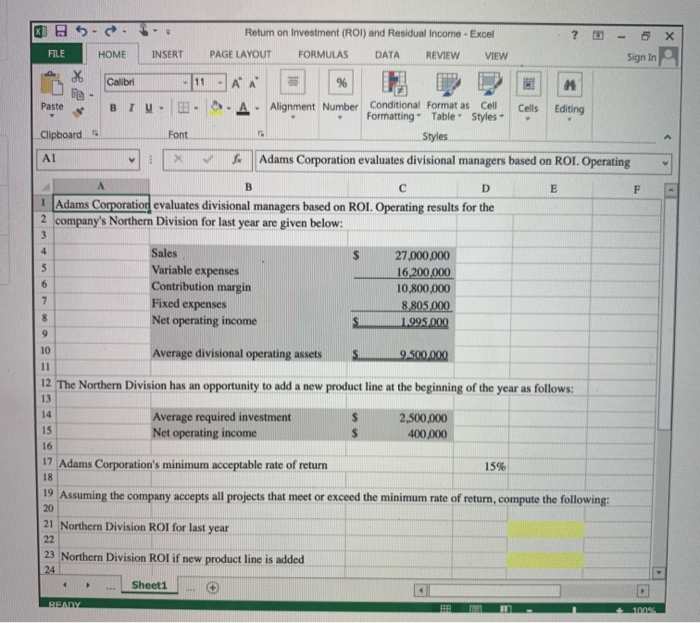Click the Paste clipboard icon
This screenshot has width=700, height=623.
(x=51, y=84)
